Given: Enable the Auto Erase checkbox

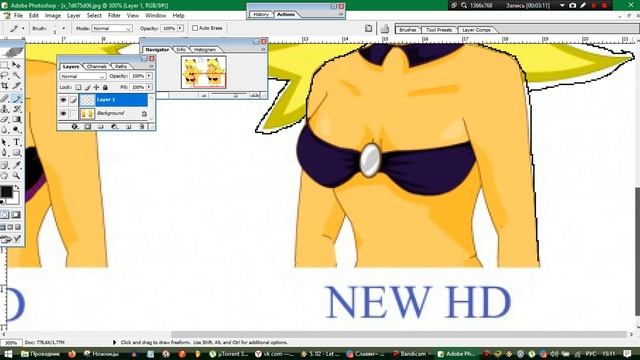Looking at the screenshot, I should 195,28.
